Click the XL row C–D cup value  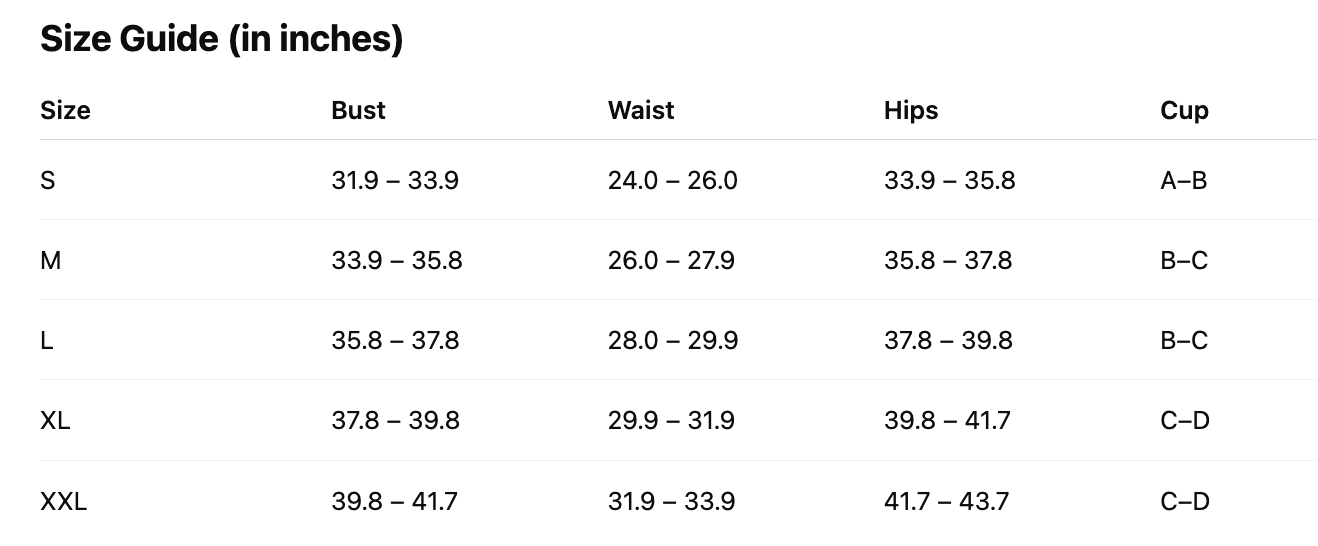pos(1185,421)
